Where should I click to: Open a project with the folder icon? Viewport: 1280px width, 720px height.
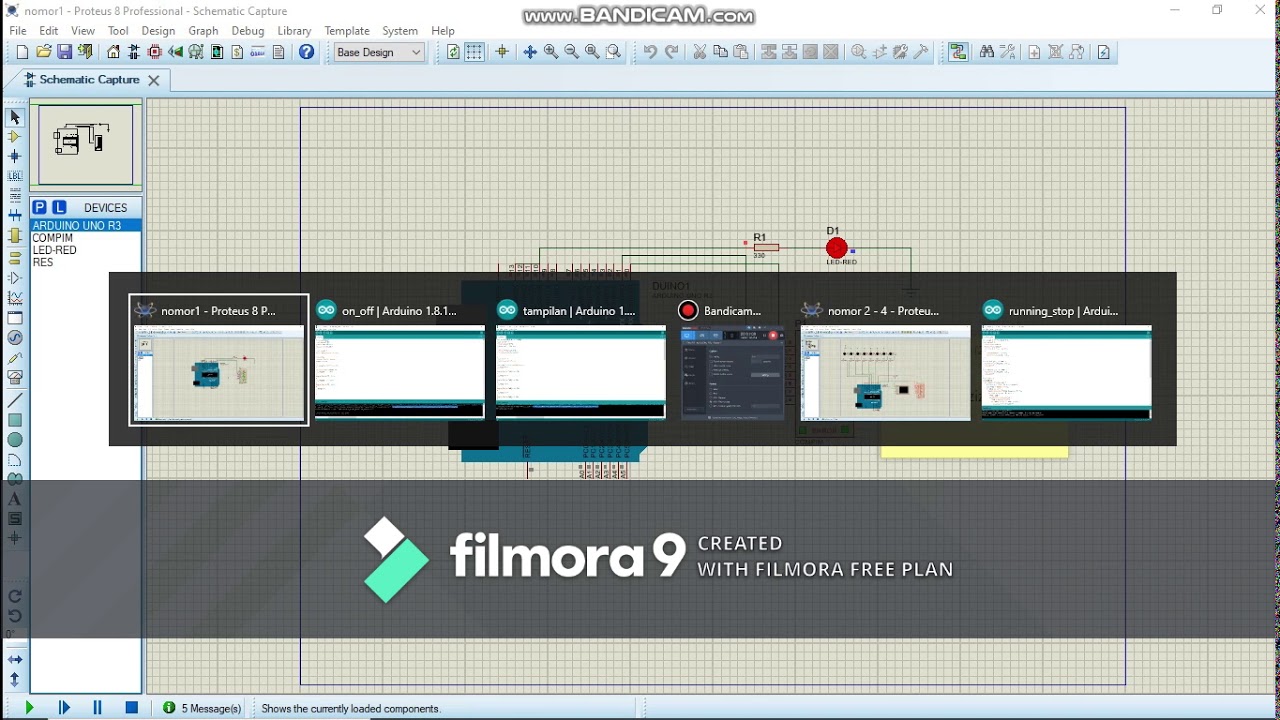click(43, 52)
